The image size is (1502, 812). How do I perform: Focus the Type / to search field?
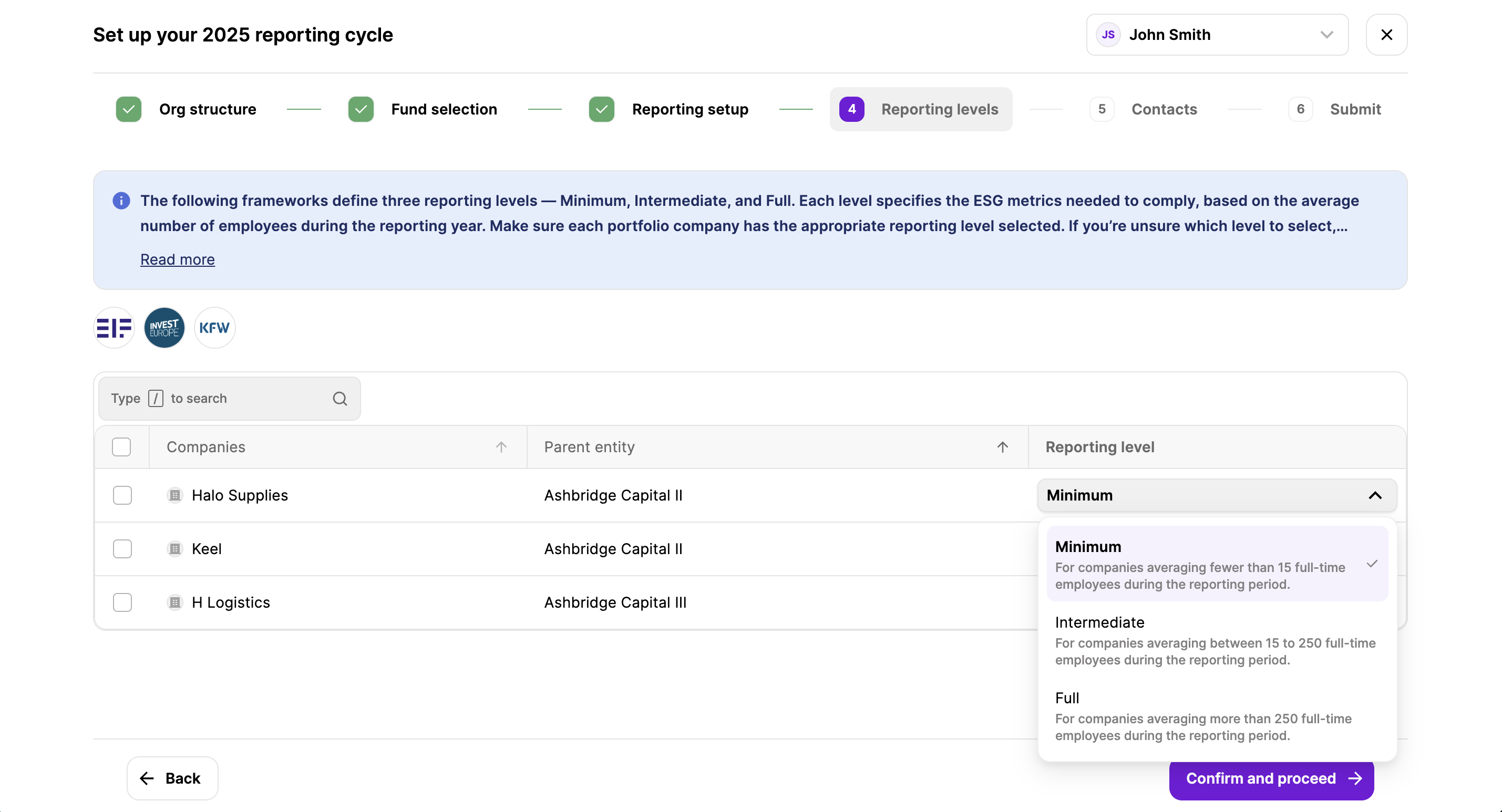click(230, 399)
